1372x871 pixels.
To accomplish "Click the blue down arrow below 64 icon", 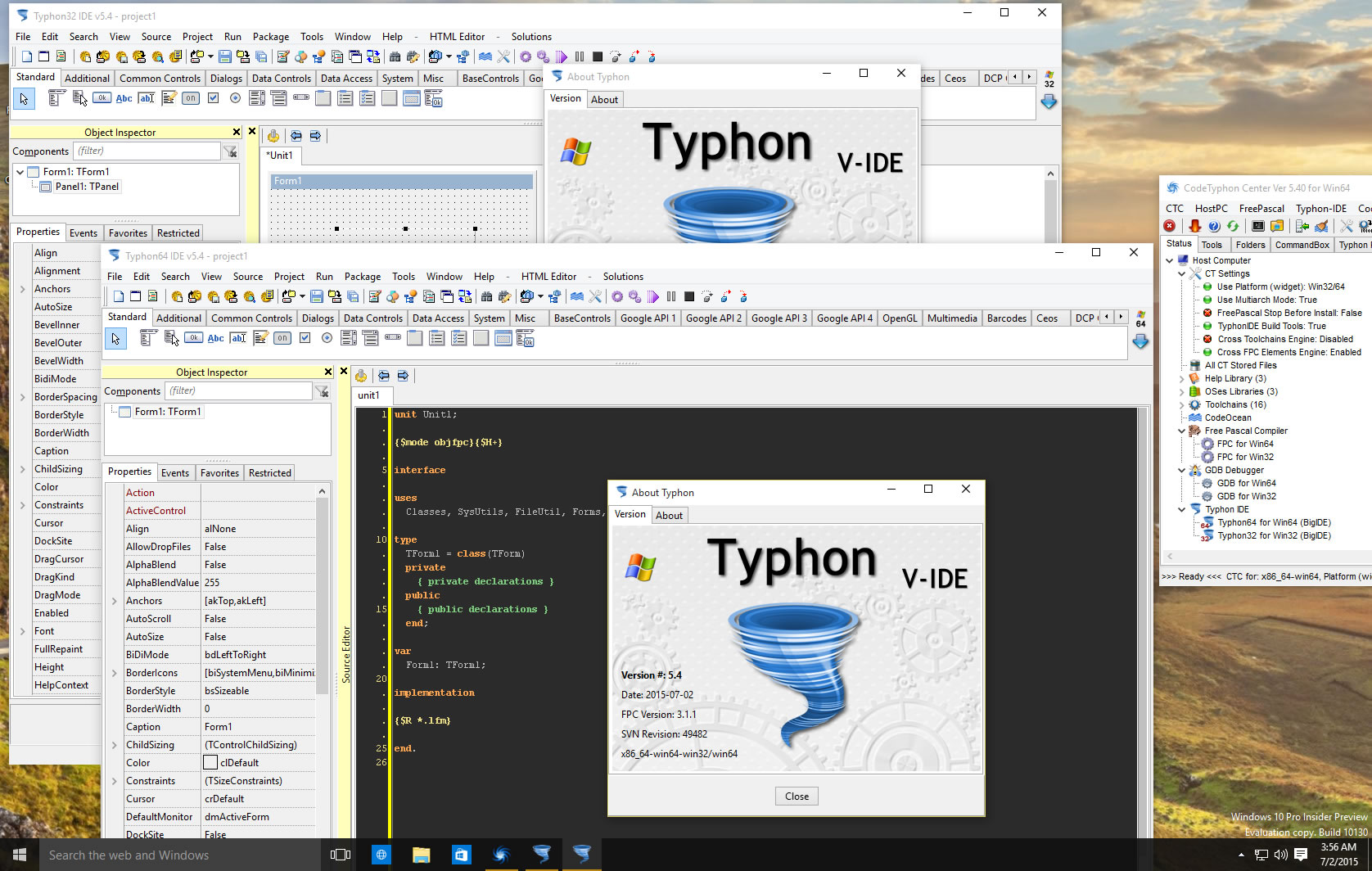I will (1140, 341).
